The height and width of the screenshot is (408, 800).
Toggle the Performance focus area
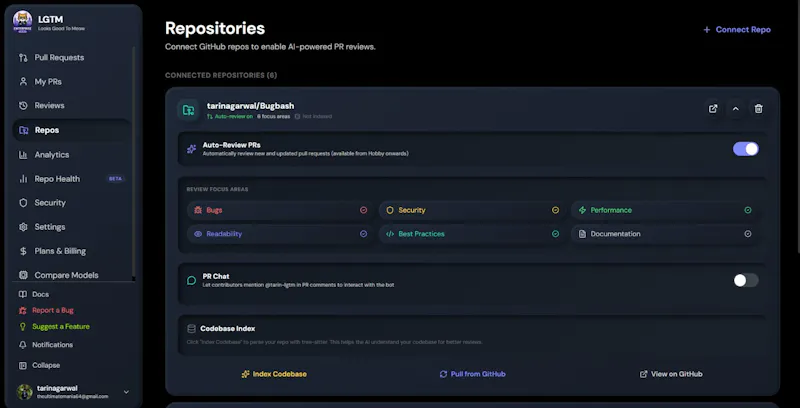point(664,210)
